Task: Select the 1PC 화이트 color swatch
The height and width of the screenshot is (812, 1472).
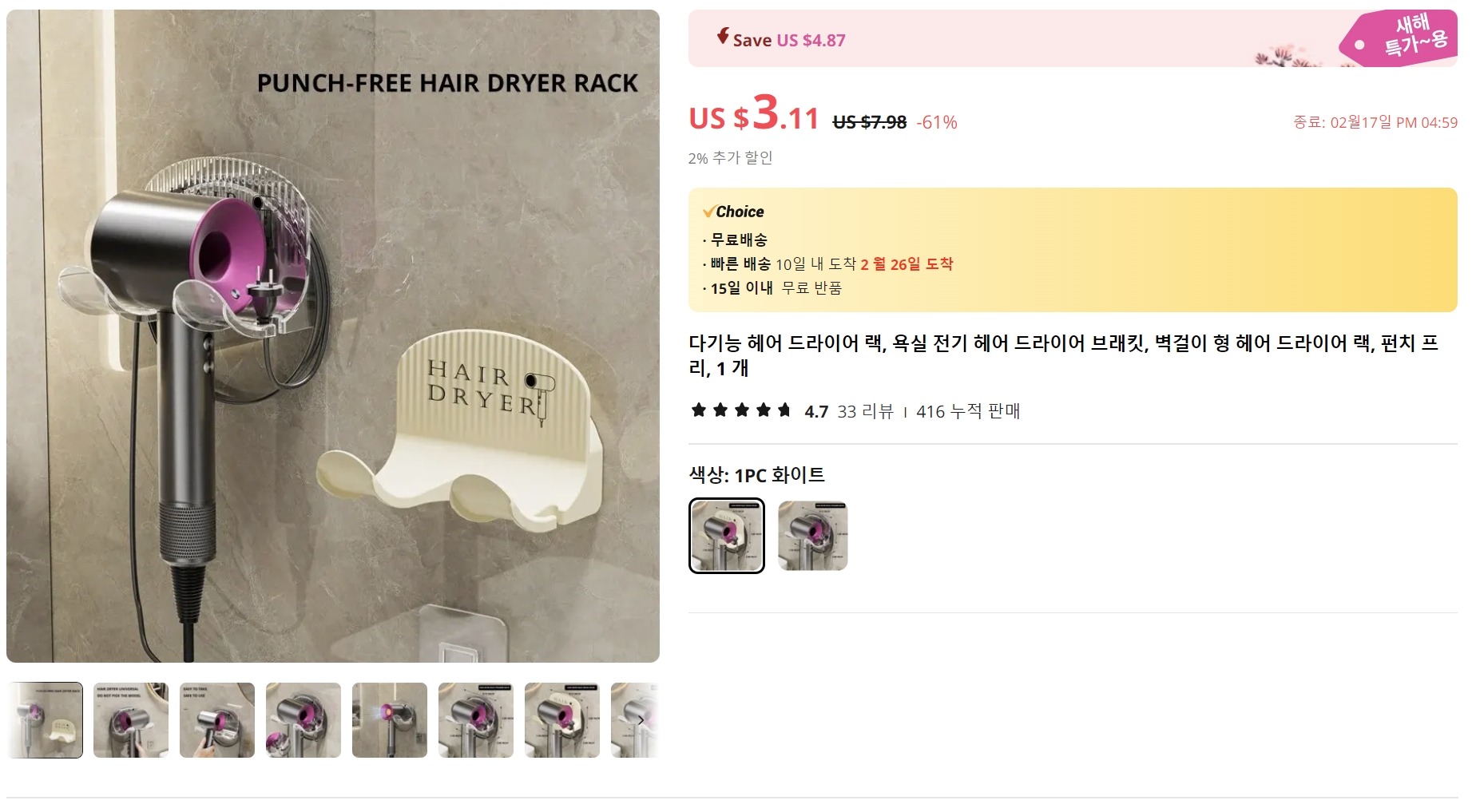Action: (727, 536)
